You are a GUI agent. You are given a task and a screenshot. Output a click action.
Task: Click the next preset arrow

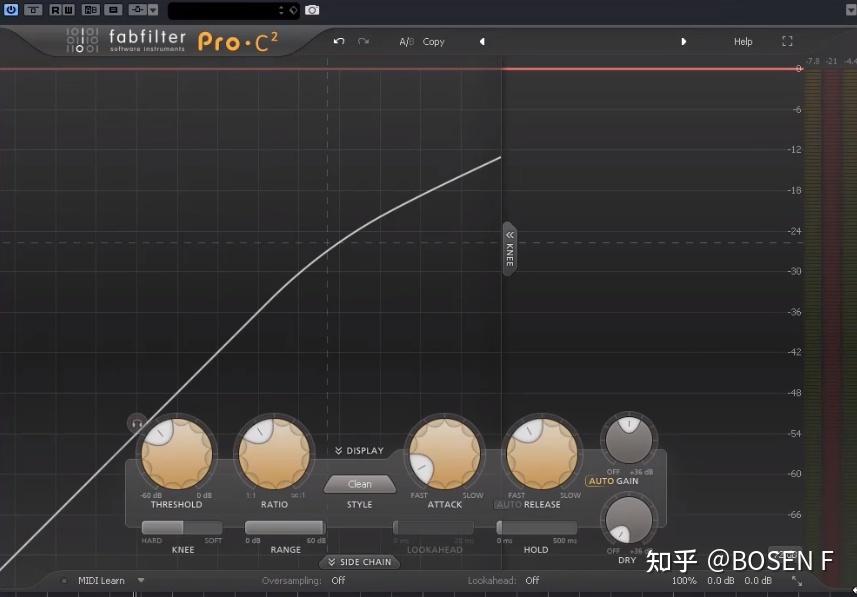coord(684,41)
